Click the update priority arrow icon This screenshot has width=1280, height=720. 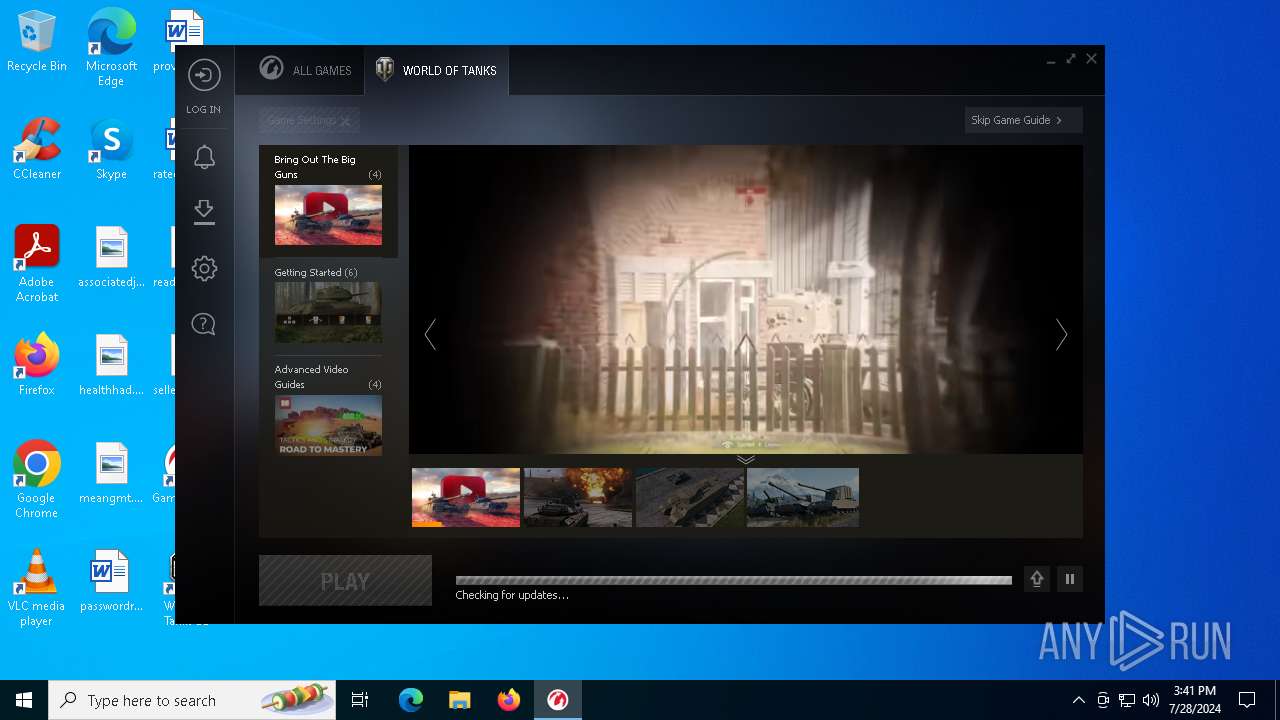click(x=1037, y=579)
